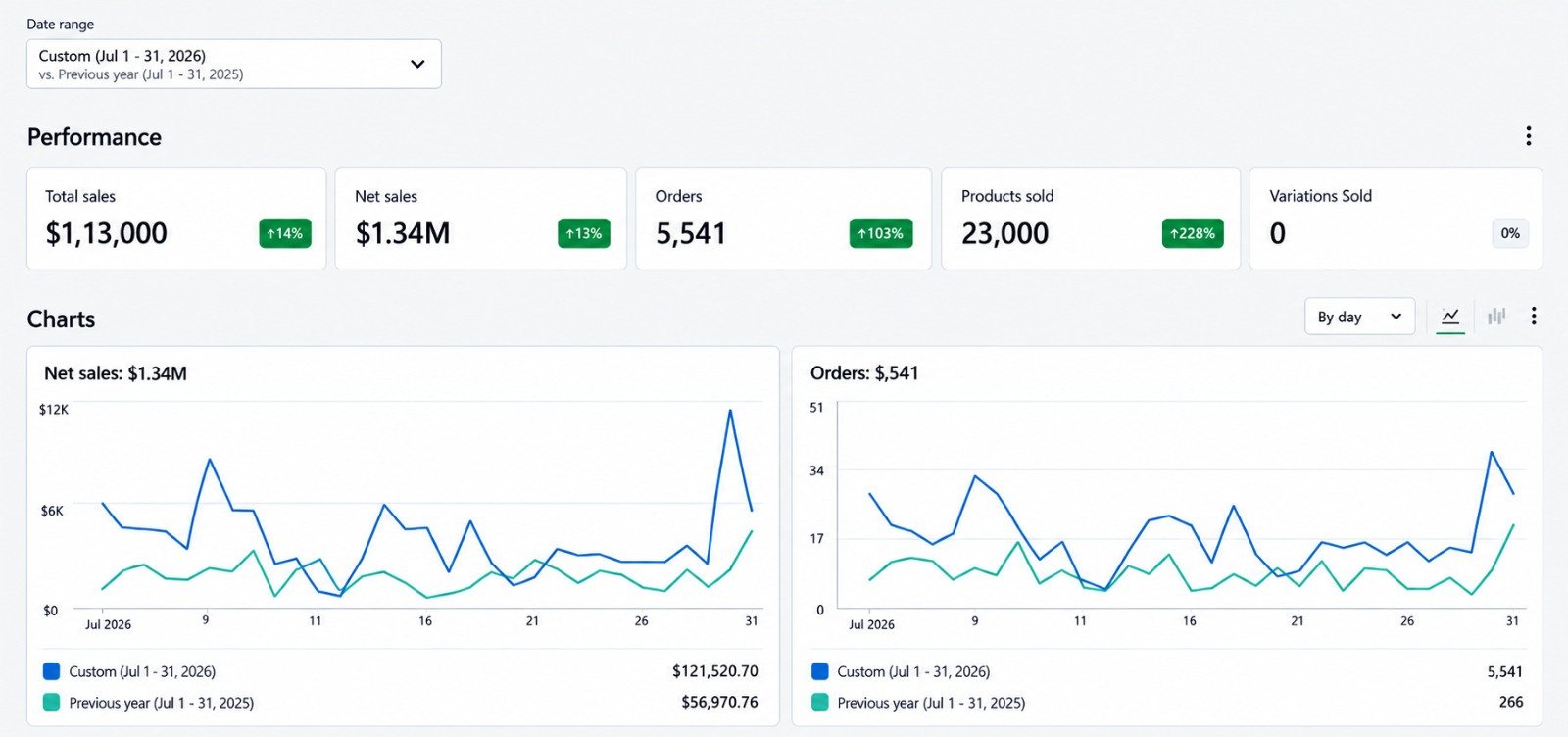Open the Orders performance card
Screen dimensions: 1568x737
[783, 219]
